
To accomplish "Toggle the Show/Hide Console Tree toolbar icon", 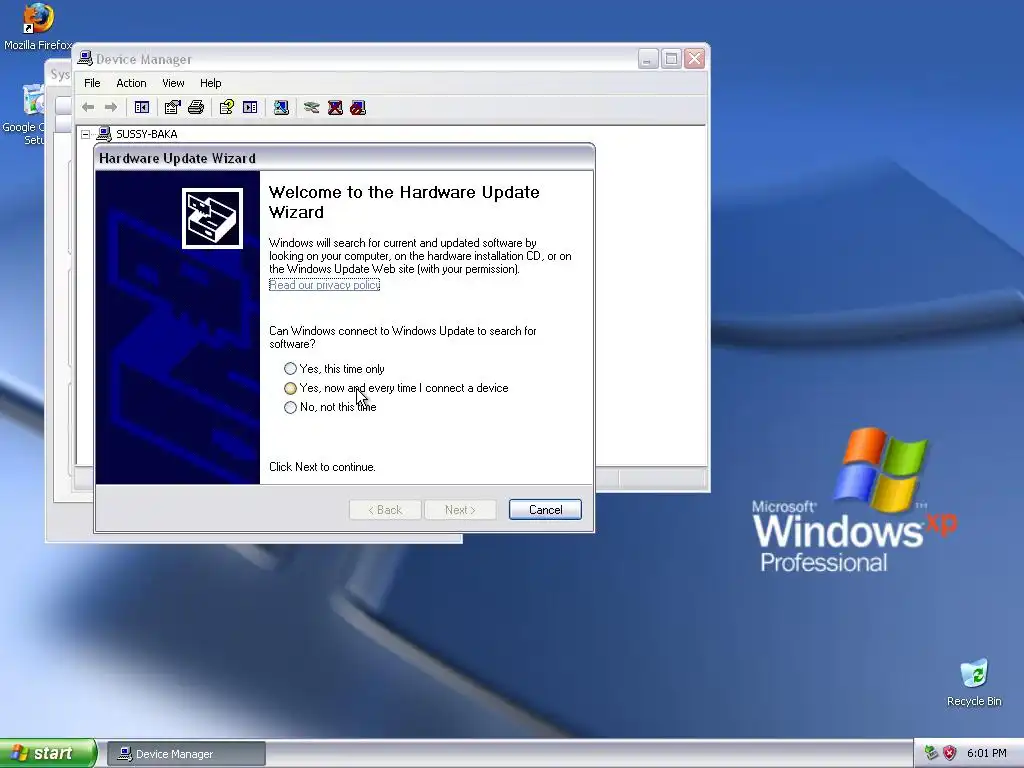I will (x=142, y=107).
